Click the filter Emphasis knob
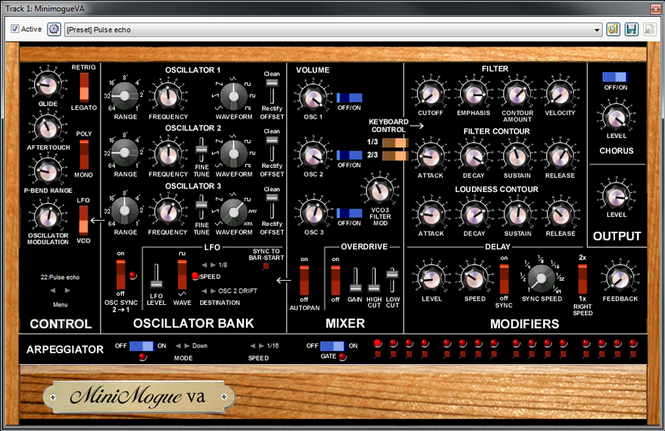665x431 pixels. click(473, 93)
